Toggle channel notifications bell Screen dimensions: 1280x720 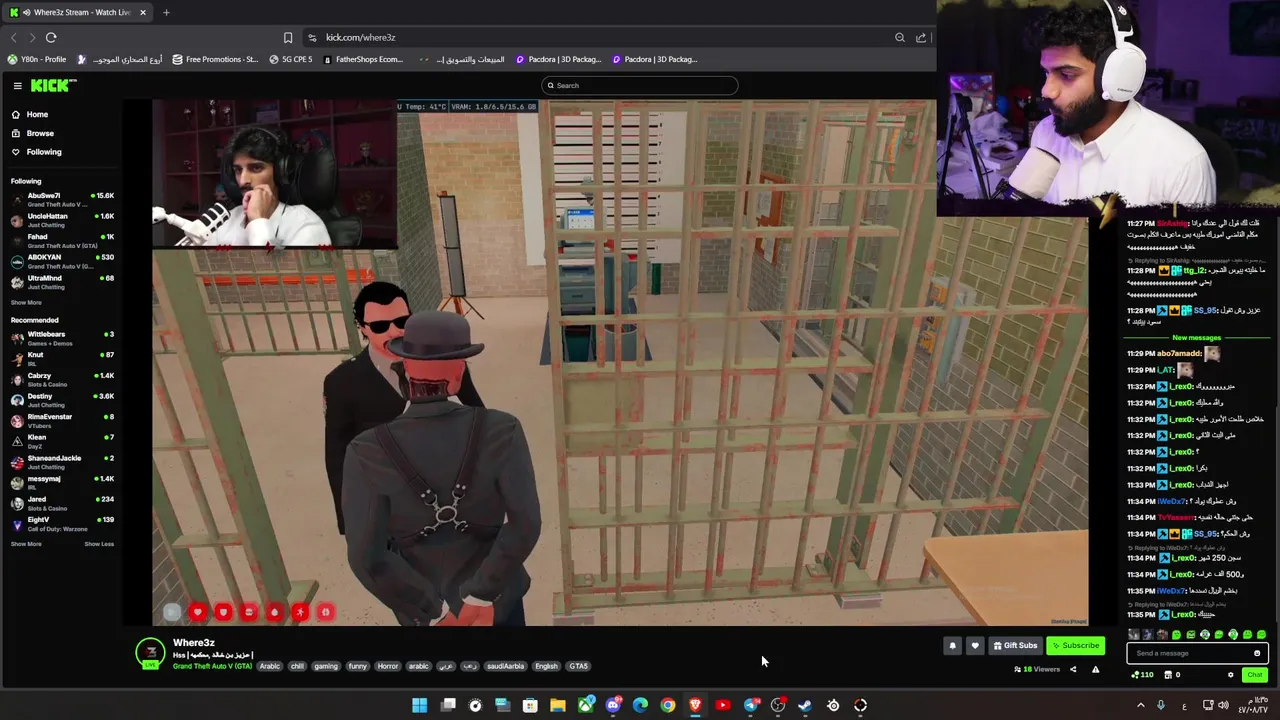coord(952,646)
